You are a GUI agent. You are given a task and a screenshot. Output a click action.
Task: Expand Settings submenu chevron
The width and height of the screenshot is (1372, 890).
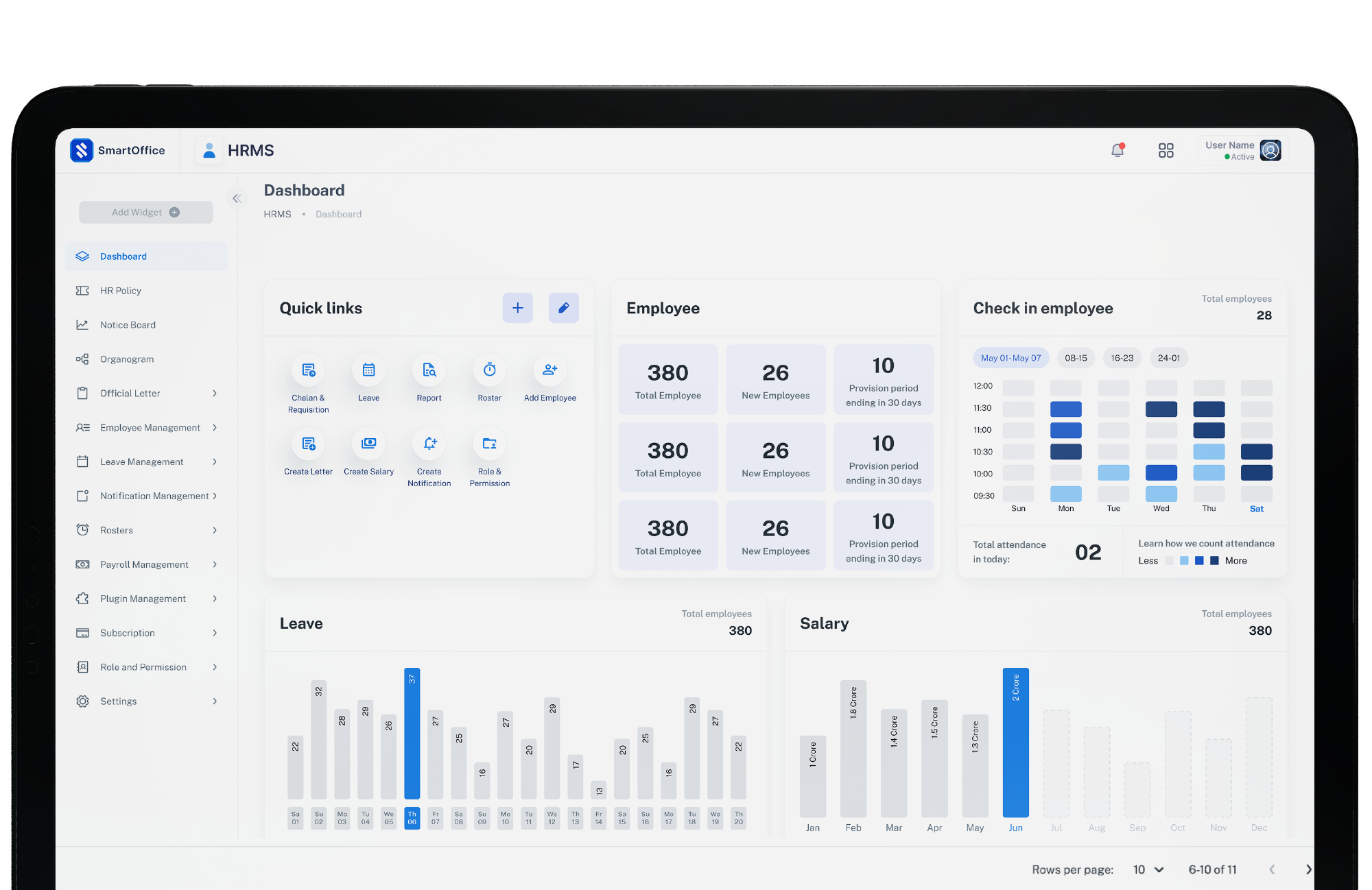click(215, 701)
